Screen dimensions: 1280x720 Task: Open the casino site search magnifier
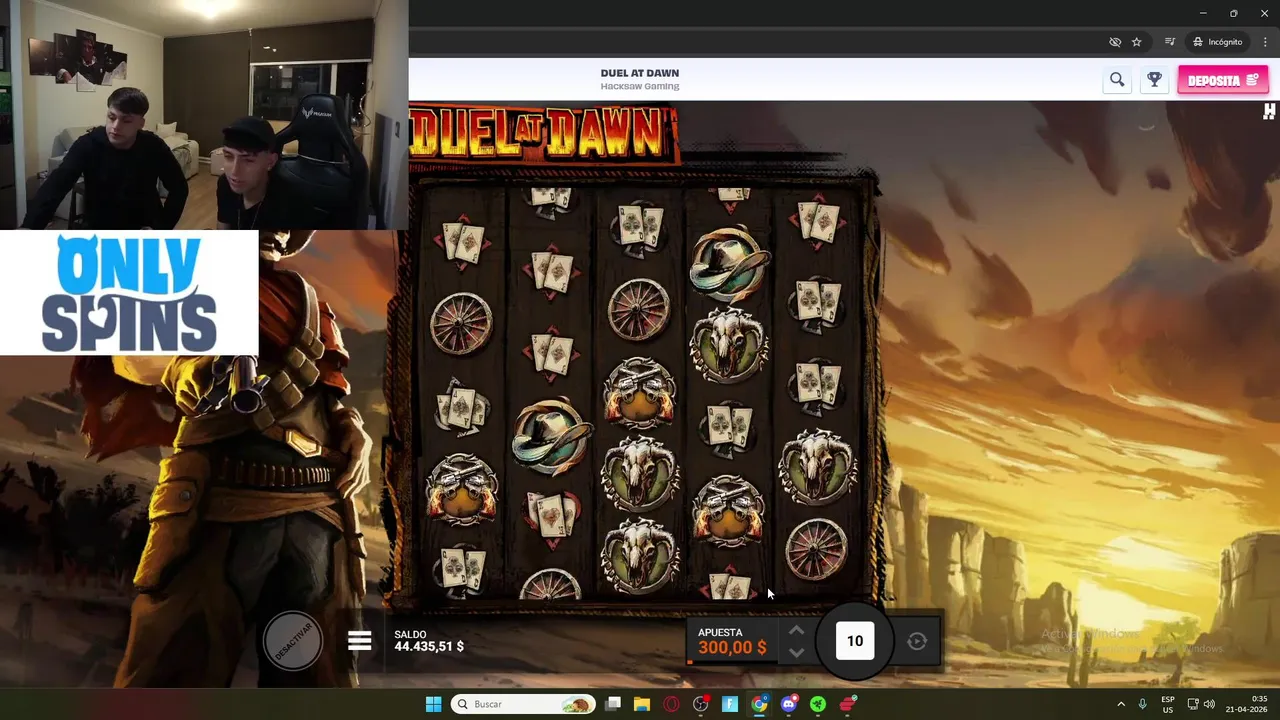pos(1117,80)
